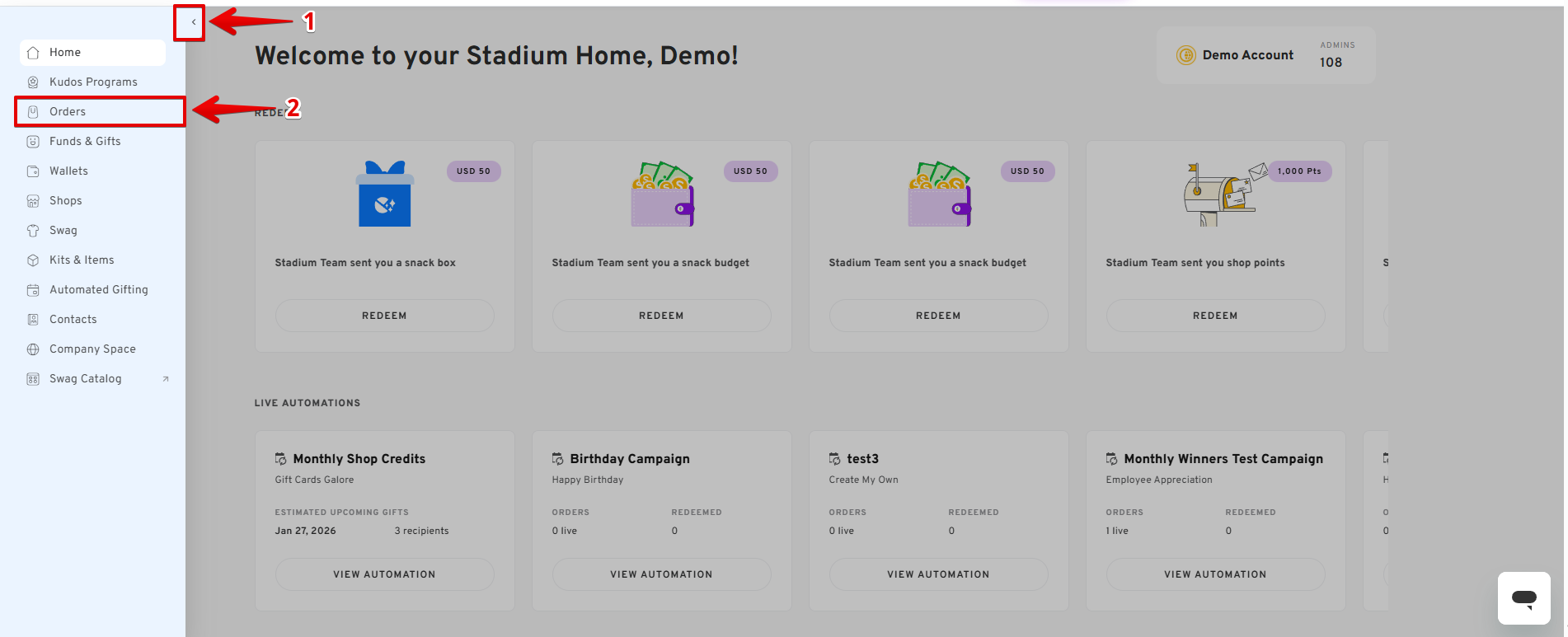The height and width of the screenshot is (637, 1568).
Task: Open the Contacts menu item
Action: [x=73, y=320]
